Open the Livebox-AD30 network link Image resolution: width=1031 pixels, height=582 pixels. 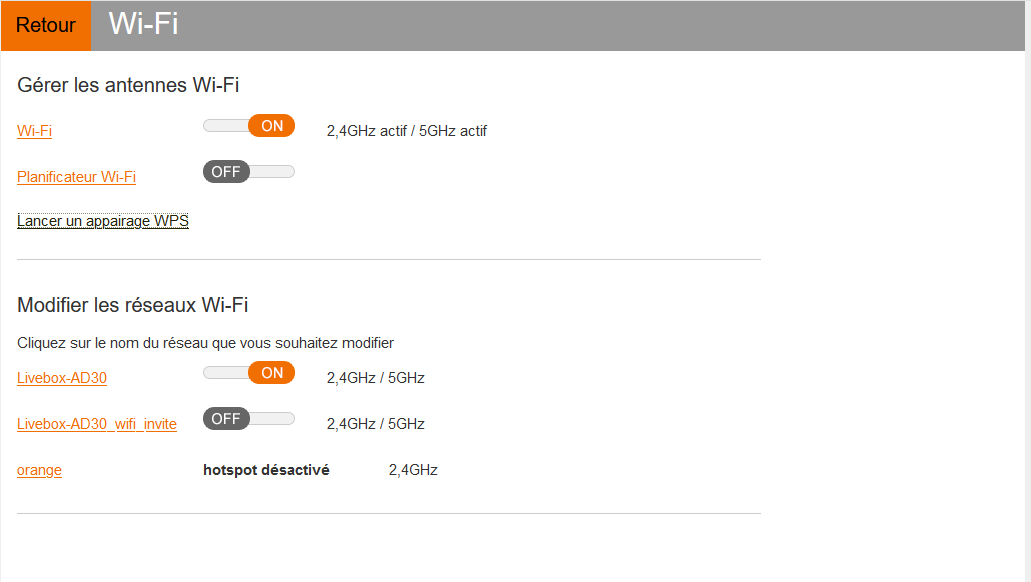click(62, 378)
